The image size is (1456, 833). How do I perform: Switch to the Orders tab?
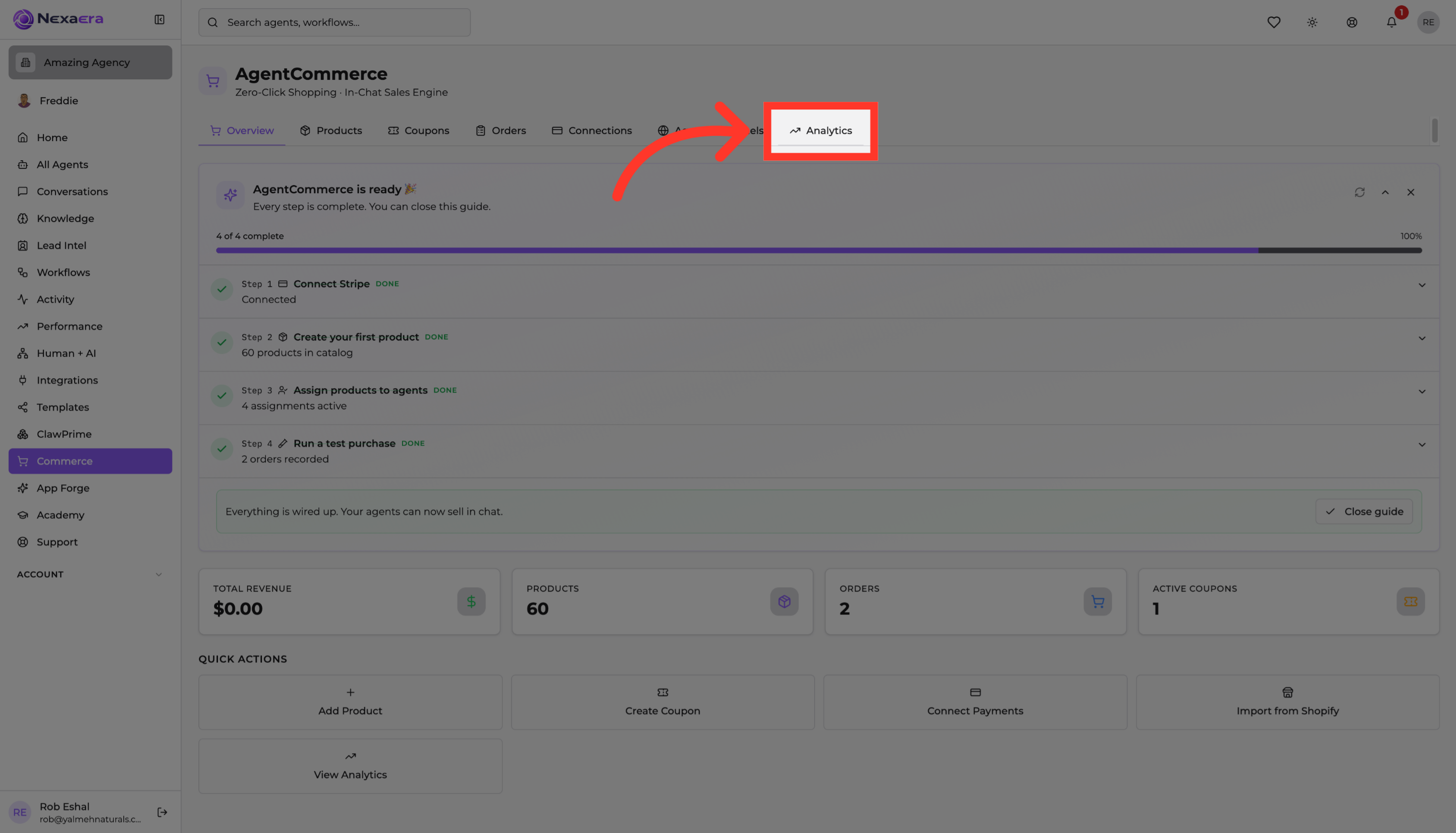tap(500, 131)
